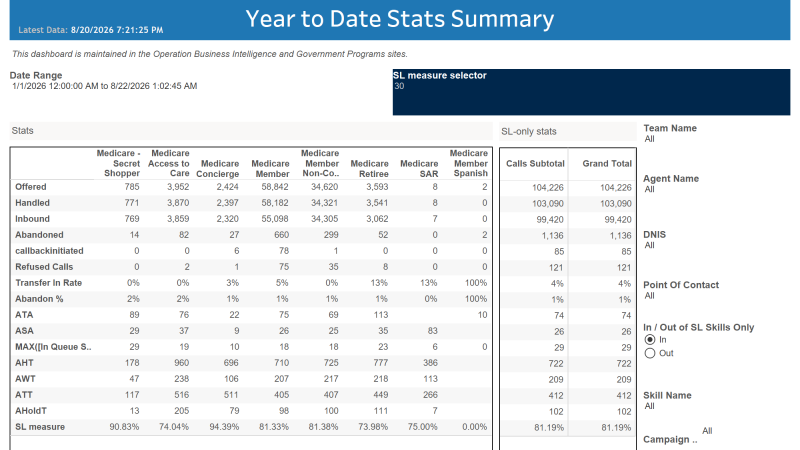Click SL measure value 73.98%
Image resolution: width=800 pixels, height=450 pixels.
(373, 427)
